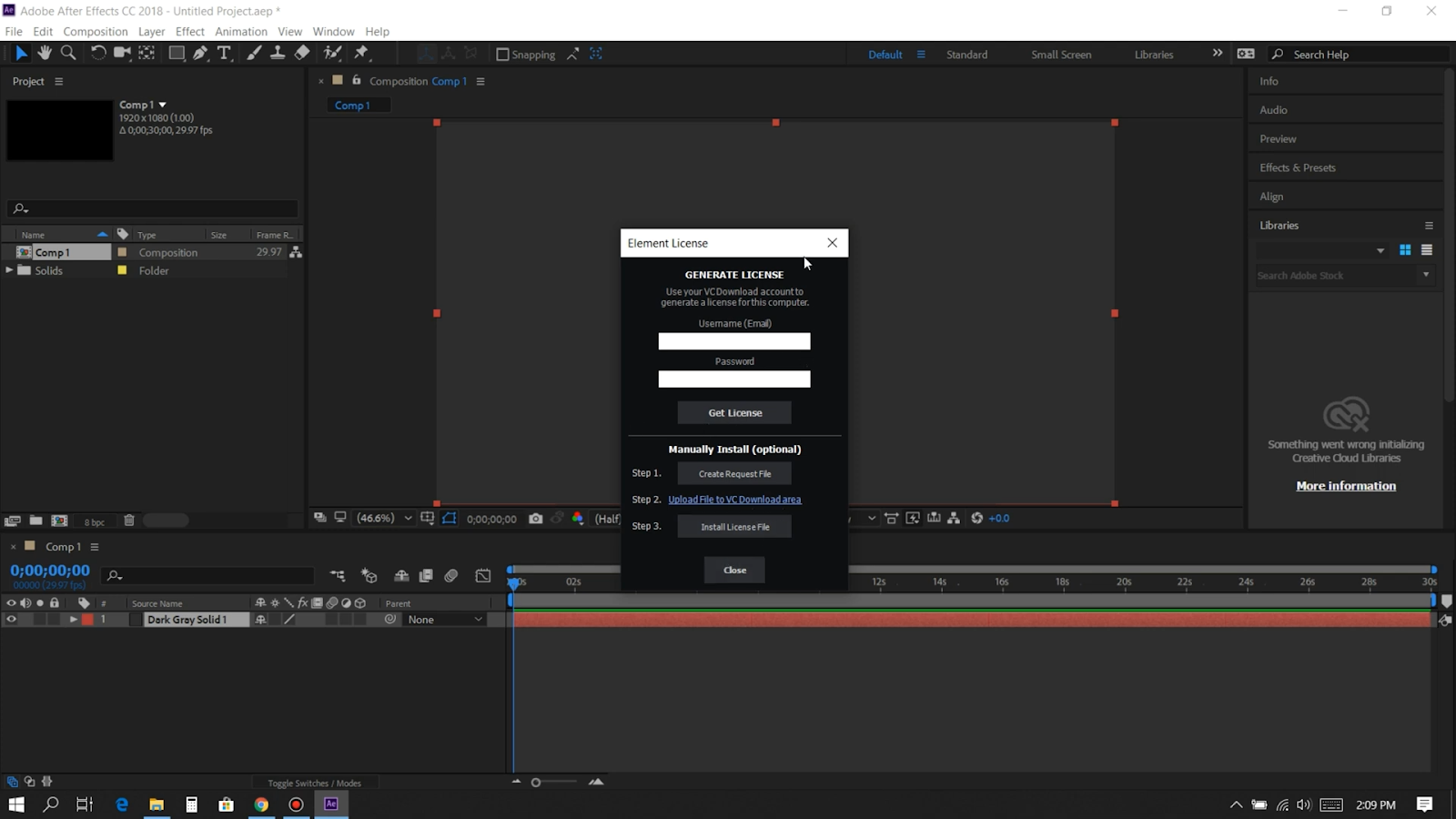Viewport: 1456px width, 819px height.
Task: Select the Rotation tool
Action: click(x=97, y=54)
